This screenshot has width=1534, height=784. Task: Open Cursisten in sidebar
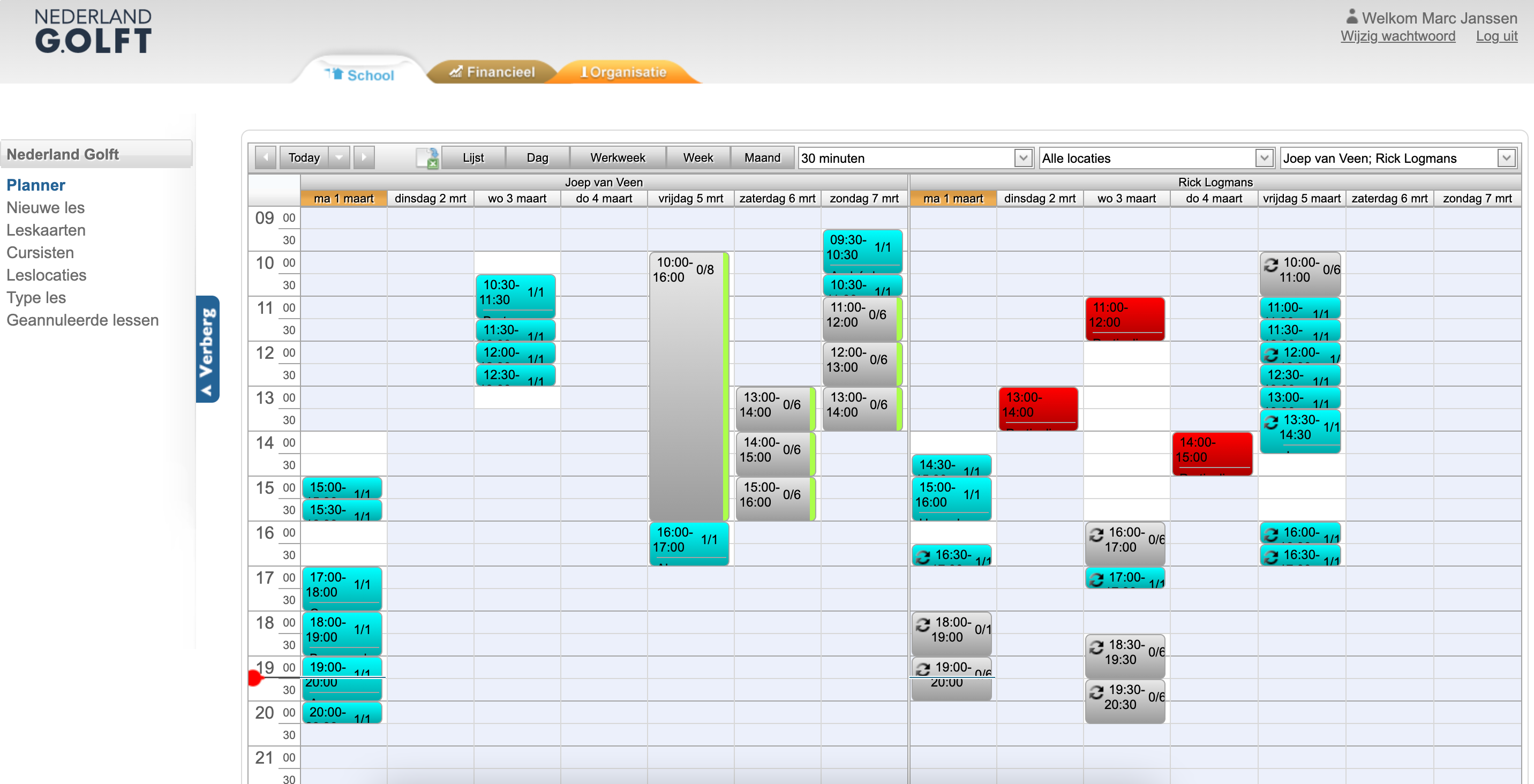coord(40,253)
